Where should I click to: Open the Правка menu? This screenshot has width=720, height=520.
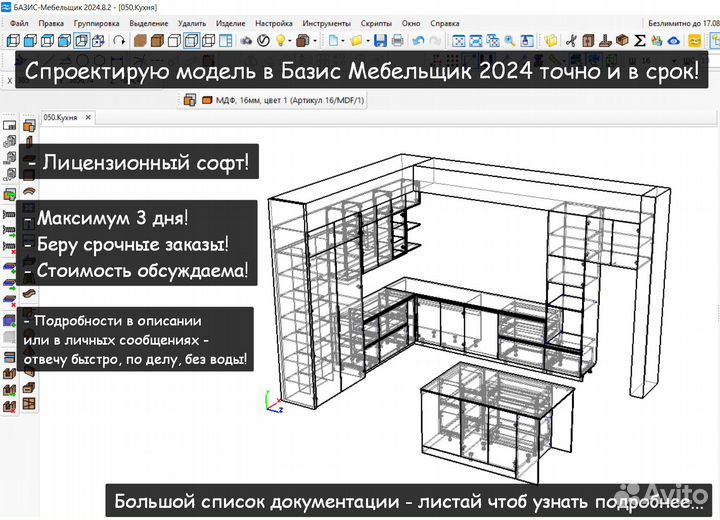pos(51,23)
